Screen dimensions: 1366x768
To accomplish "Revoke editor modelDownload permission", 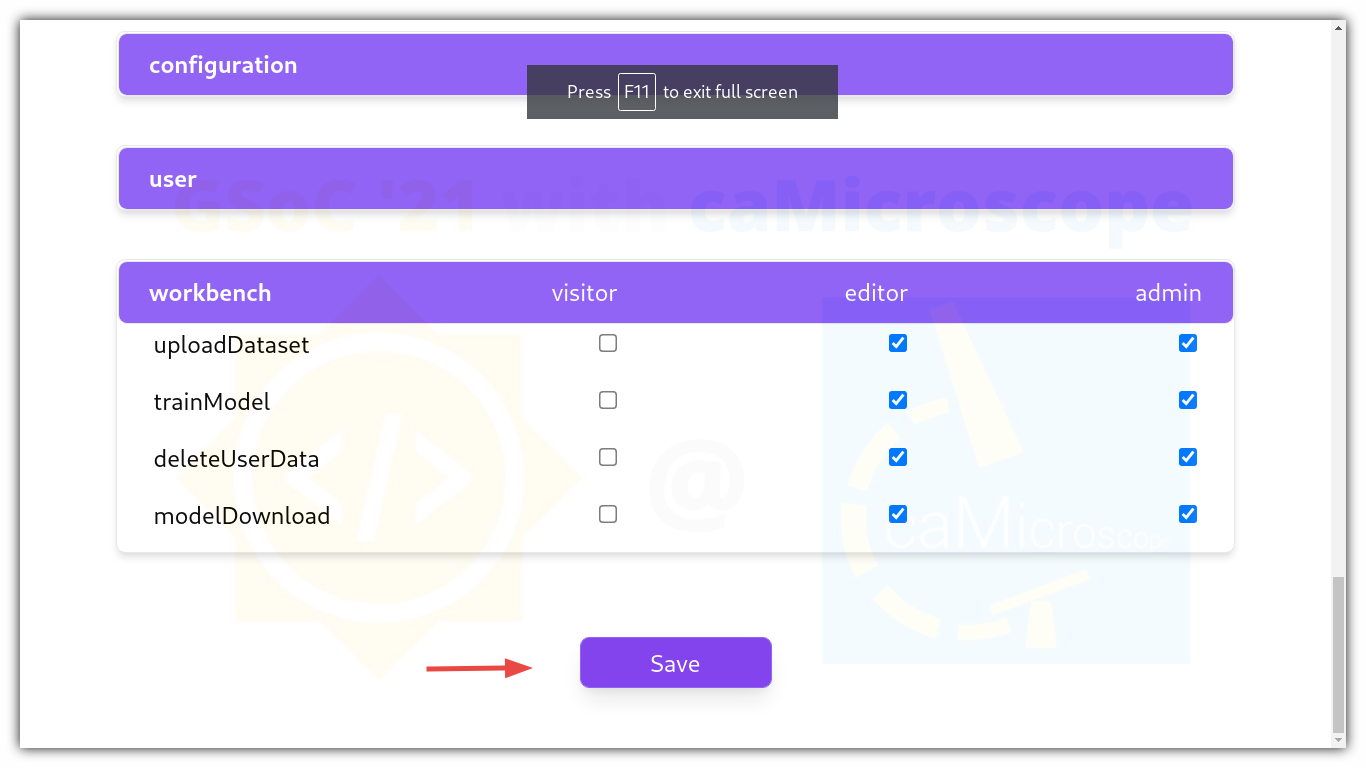I will (898, 514).
